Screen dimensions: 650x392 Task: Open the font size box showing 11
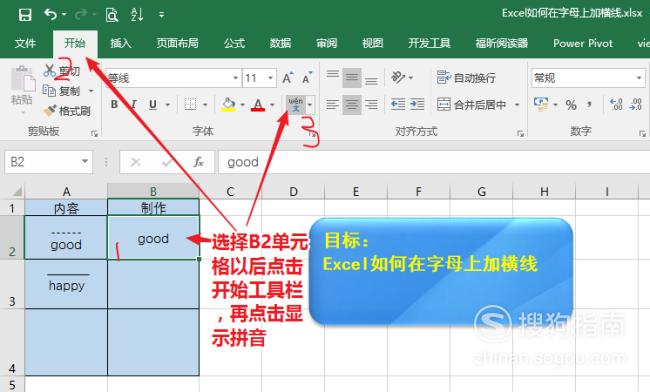259,78
